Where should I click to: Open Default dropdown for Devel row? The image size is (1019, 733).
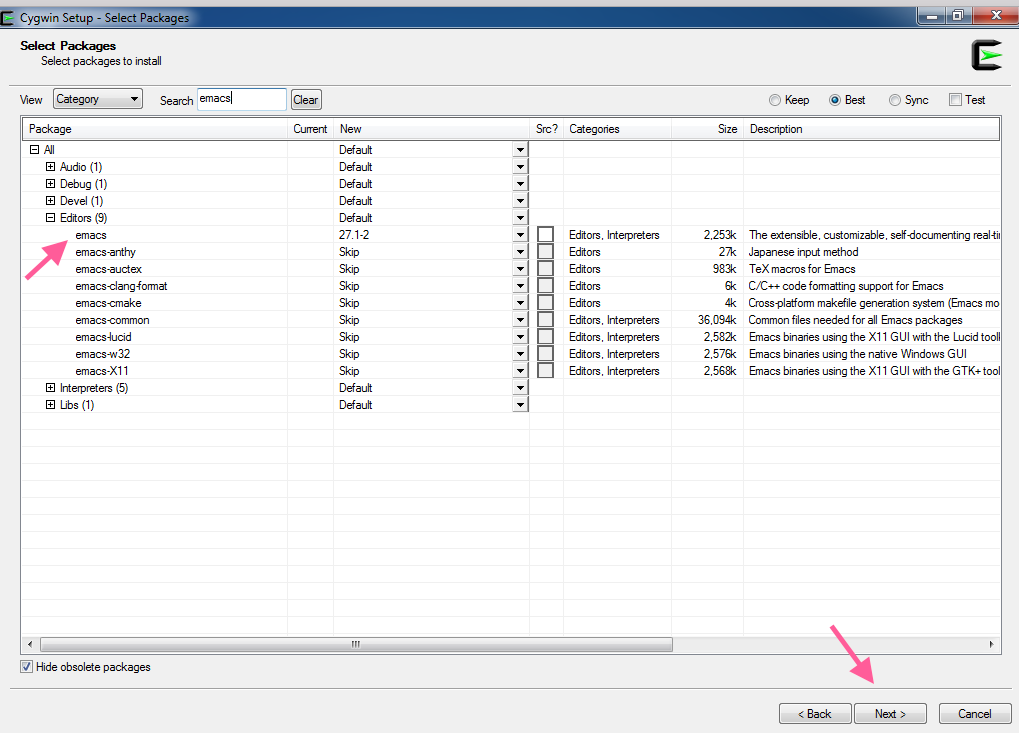point(520,200)
